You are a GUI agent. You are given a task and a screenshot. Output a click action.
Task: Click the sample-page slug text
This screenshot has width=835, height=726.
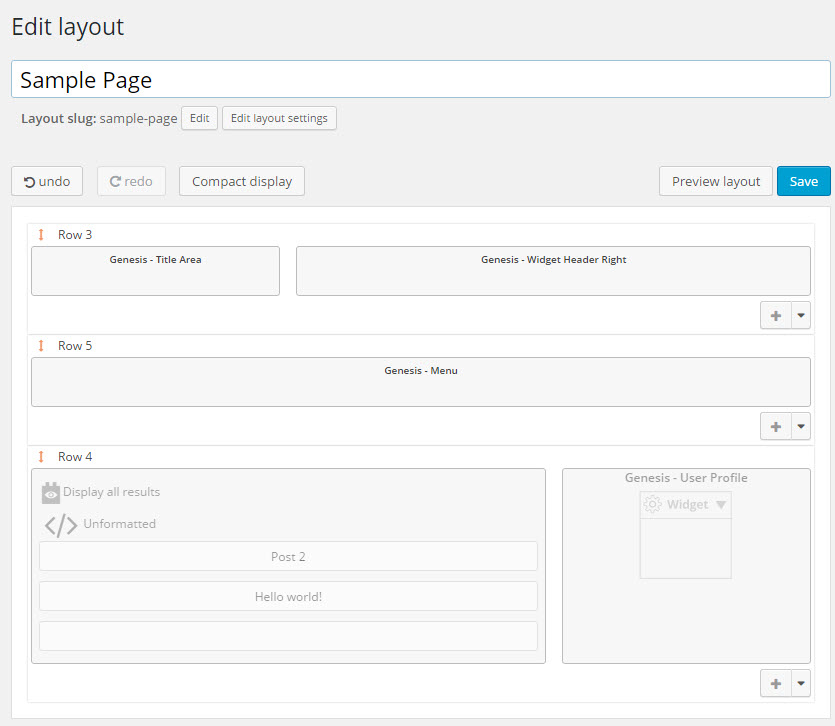point(138,118)
